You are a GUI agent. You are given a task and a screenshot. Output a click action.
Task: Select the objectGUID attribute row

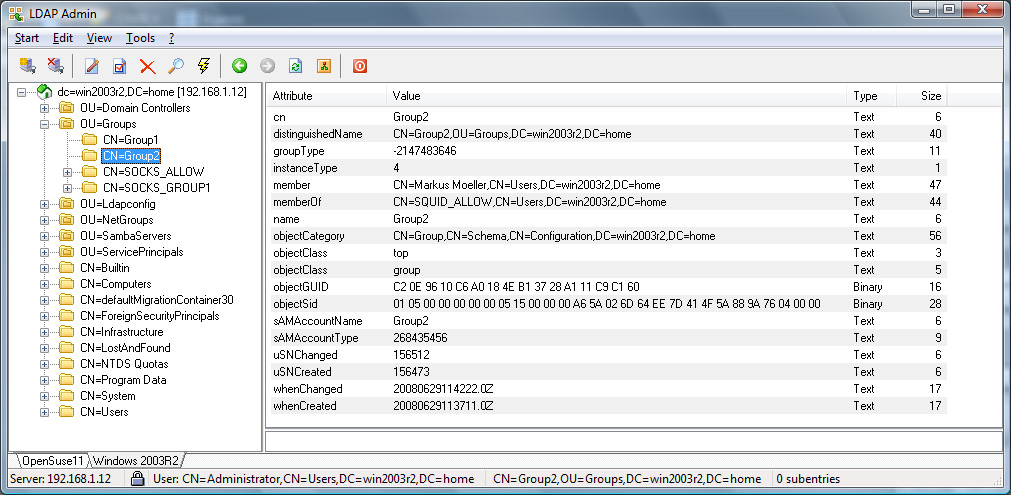(607, 287)
